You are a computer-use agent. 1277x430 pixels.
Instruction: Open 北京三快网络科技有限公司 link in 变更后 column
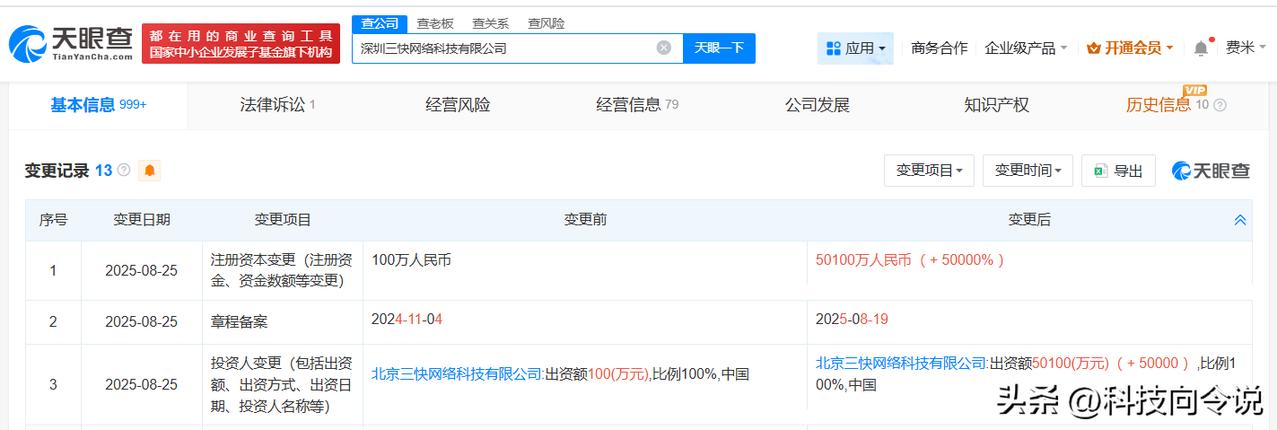click(x=902, y=363)
